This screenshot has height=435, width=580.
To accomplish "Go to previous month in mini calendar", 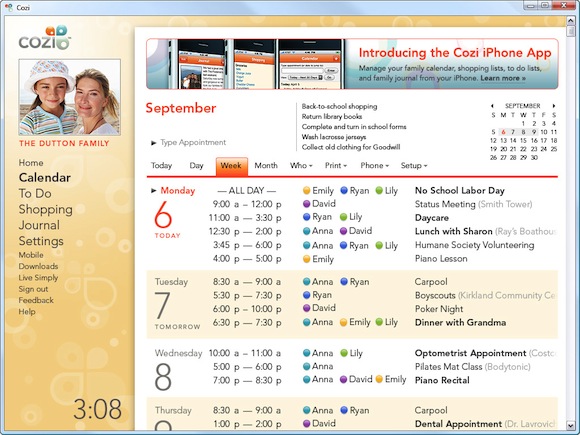I will point(492,106).
